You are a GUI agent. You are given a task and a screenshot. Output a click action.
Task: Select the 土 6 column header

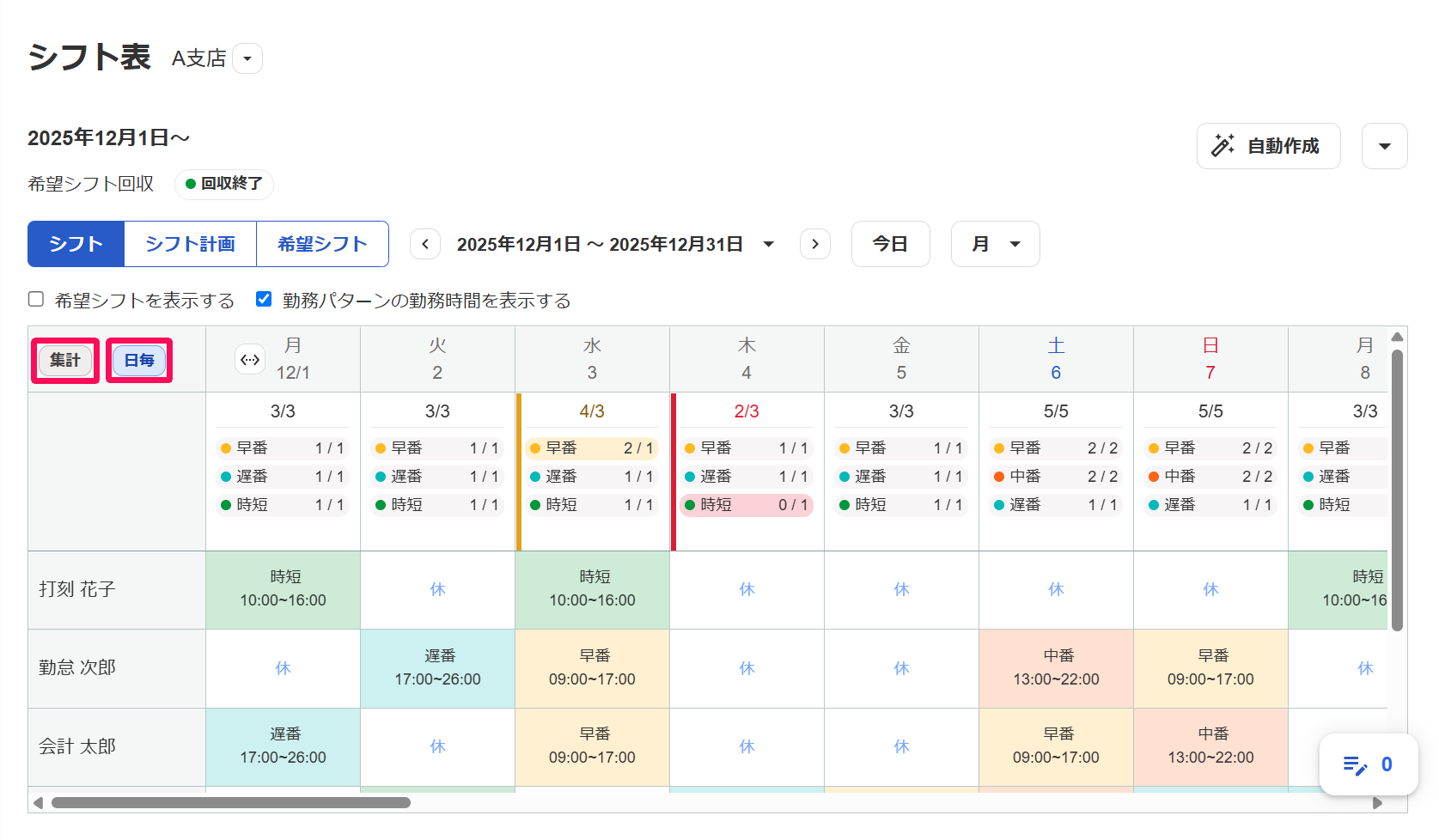point(1056,359)
